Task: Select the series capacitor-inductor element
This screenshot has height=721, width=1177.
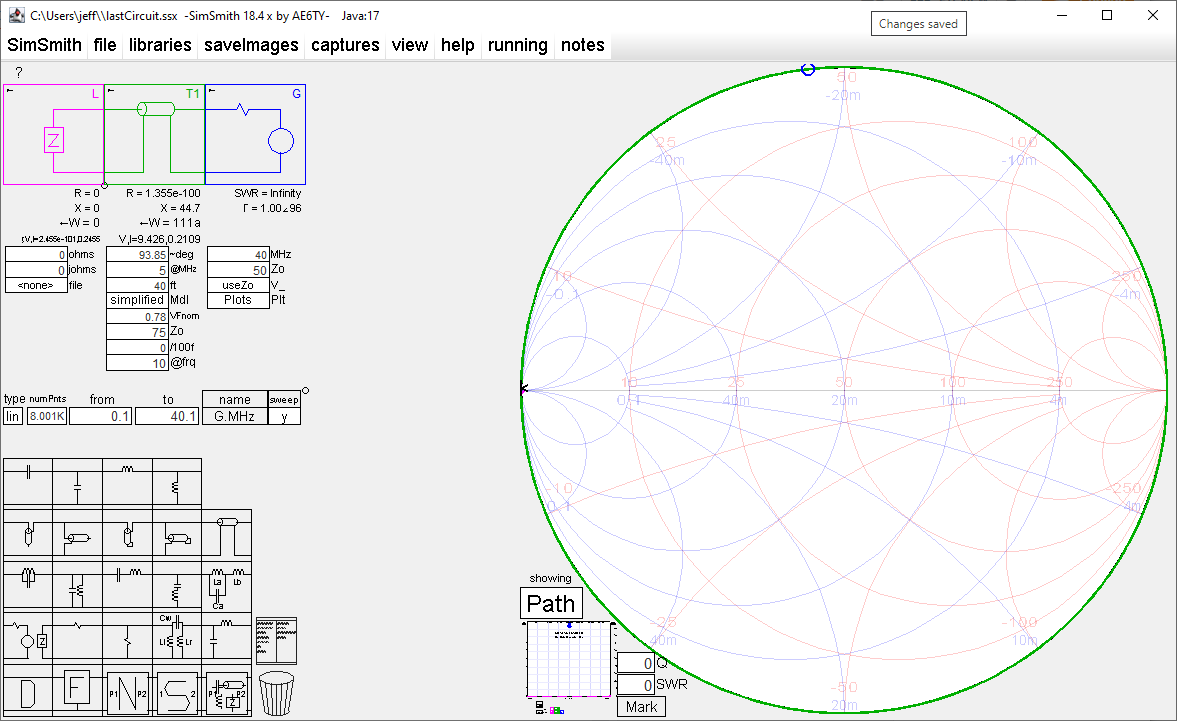Action: [127, 585]
